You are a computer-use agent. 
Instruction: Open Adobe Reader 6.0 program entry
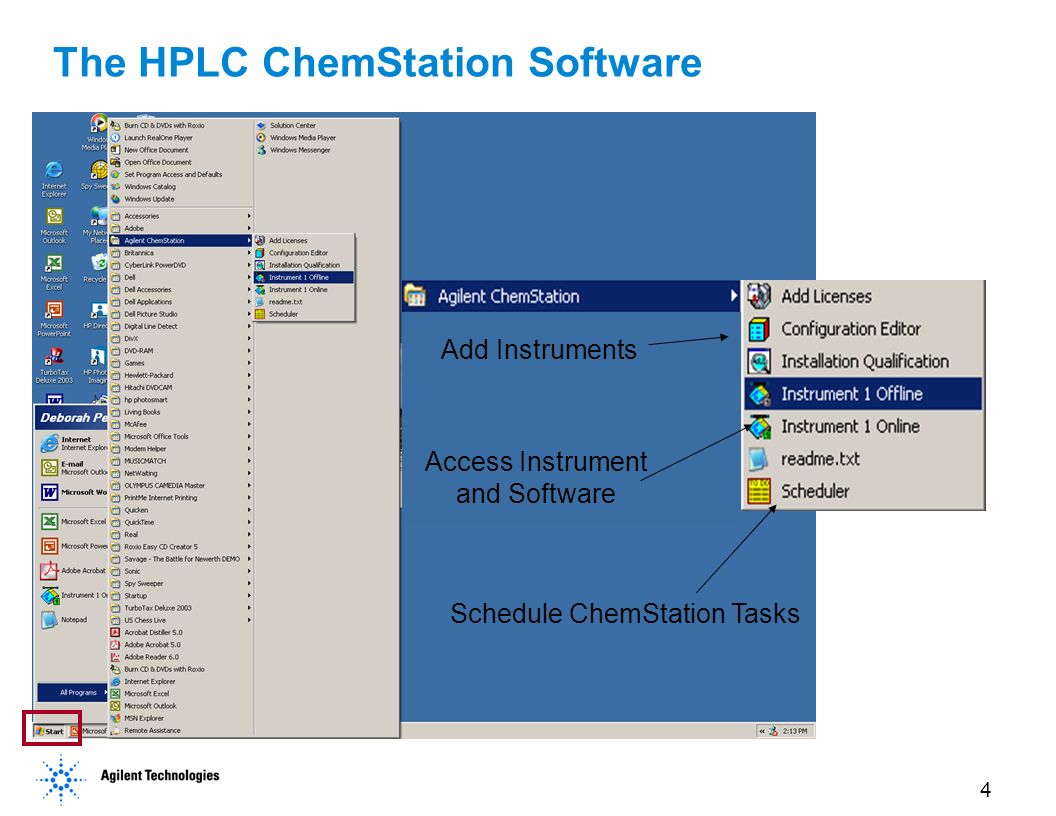tap(180, 657)
